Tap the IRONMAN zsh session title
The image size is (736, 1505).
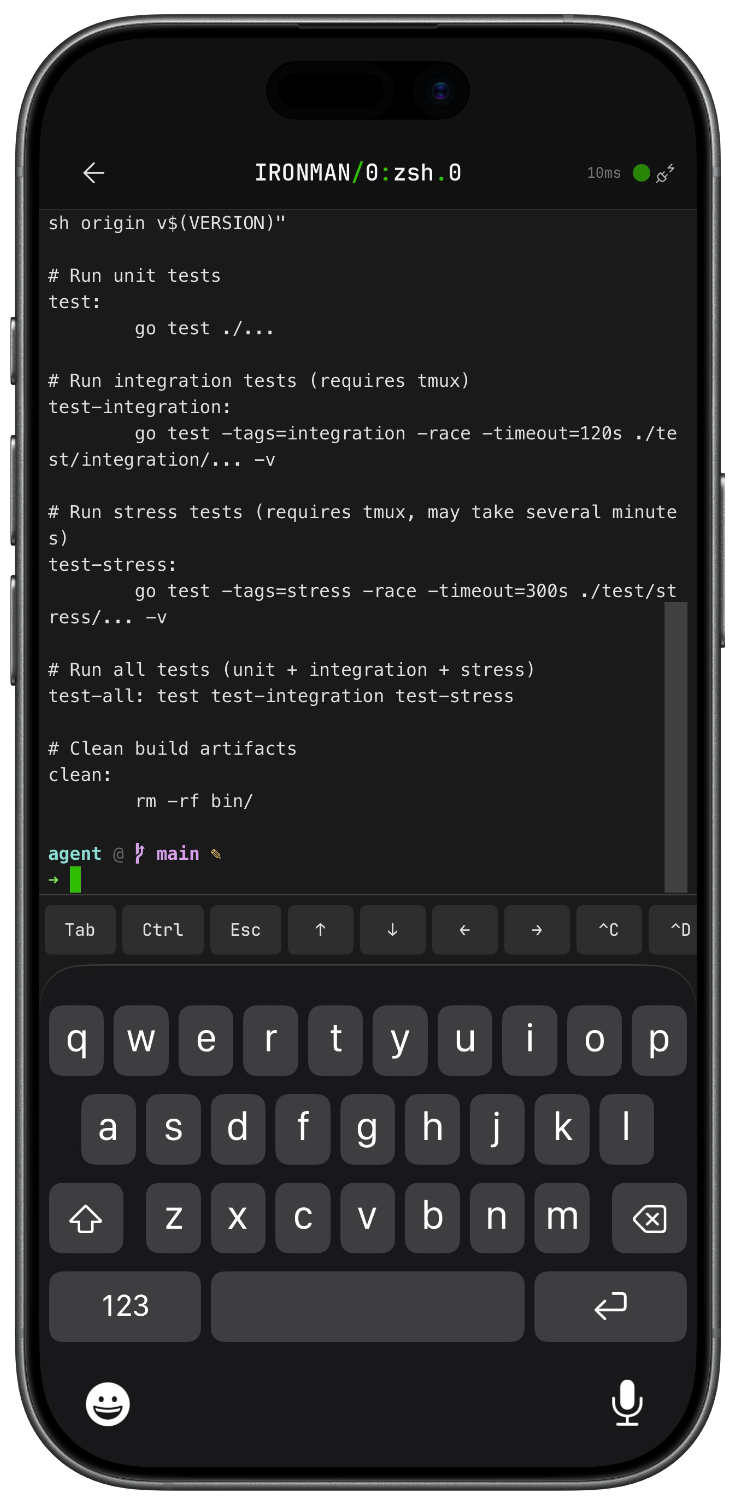360,172
